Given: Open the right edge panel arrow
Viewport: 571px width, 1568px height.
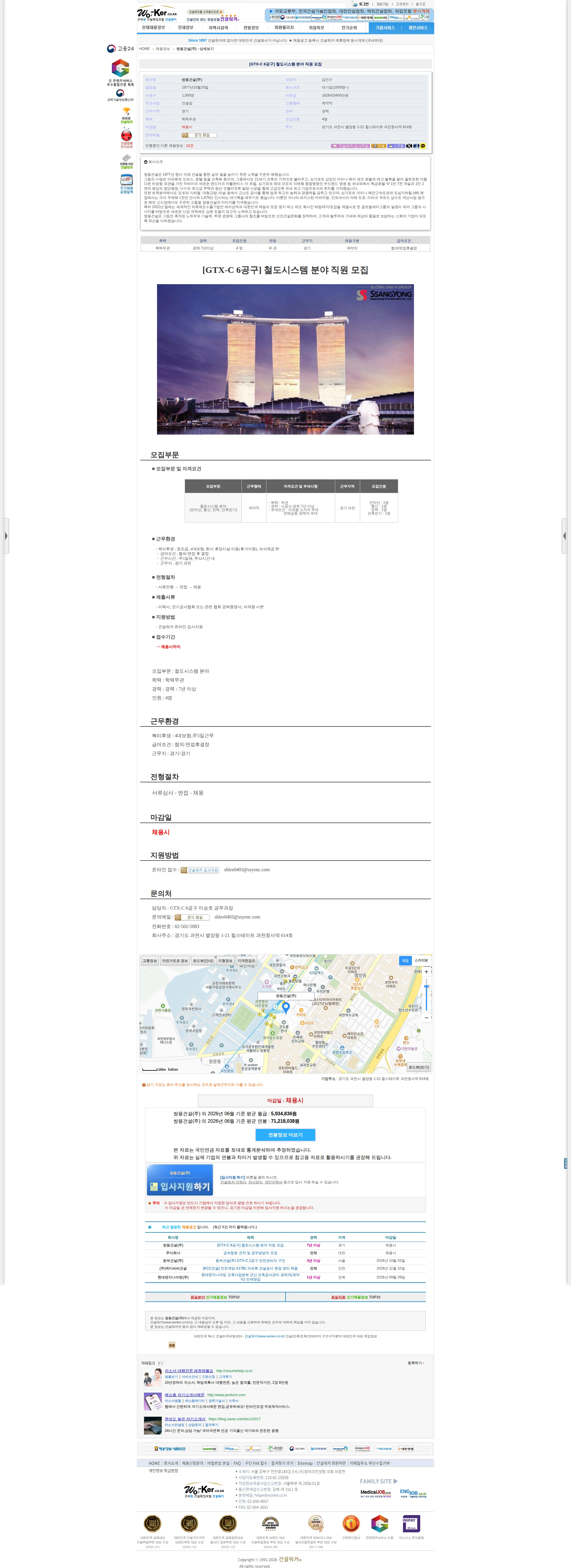Looking at the screenshot, I should pyautogui.click(x=564, y=536).
